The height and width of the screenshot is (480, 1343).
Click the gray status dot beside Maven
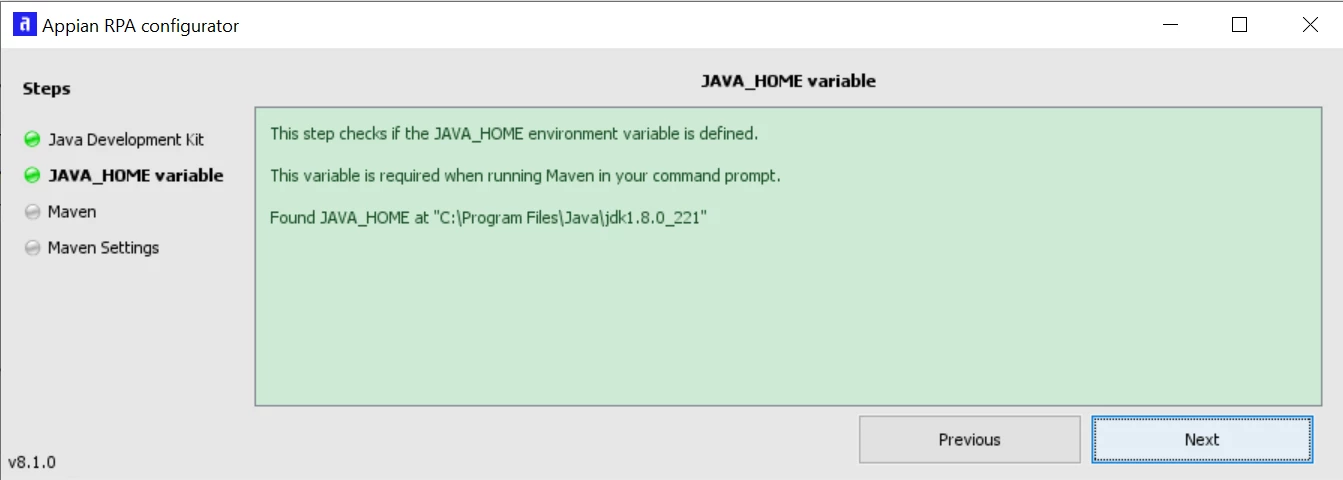32,212
